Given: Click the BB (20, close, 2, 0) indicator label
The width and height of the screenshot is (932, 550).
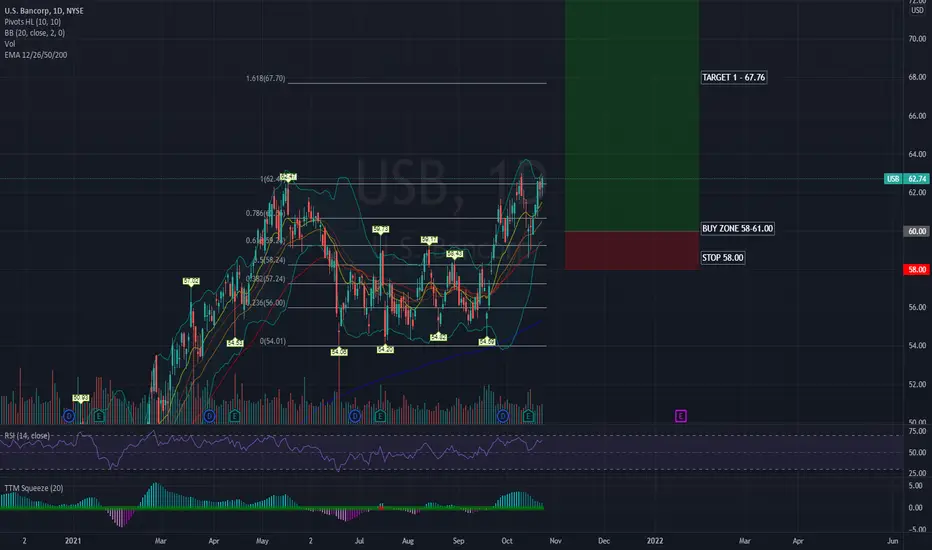Looking at the screenshot, I should pyautogui.click(x=34, y=33).
